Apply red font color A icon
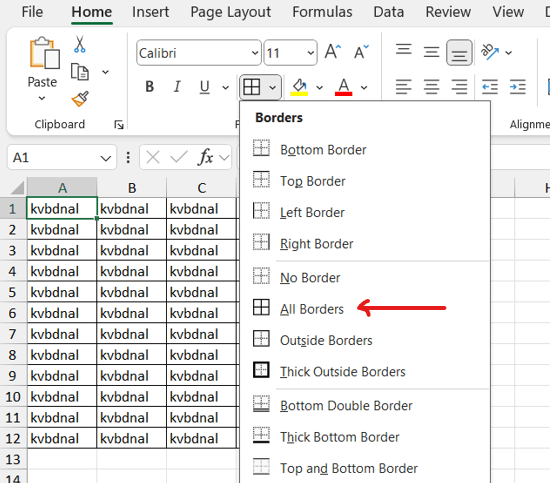This screenshot has width=550, height=483. point(343,87)
